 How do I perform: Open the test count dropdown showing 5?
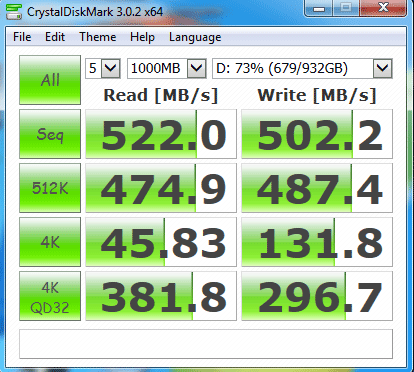click(x=103, y=69)
